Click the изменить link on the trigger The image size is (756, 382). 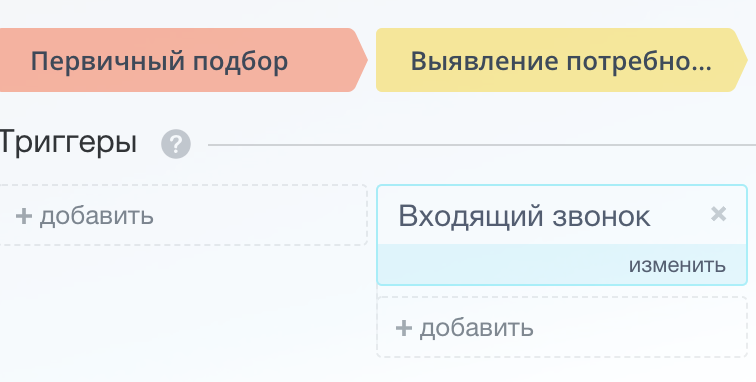coord(677,265)
